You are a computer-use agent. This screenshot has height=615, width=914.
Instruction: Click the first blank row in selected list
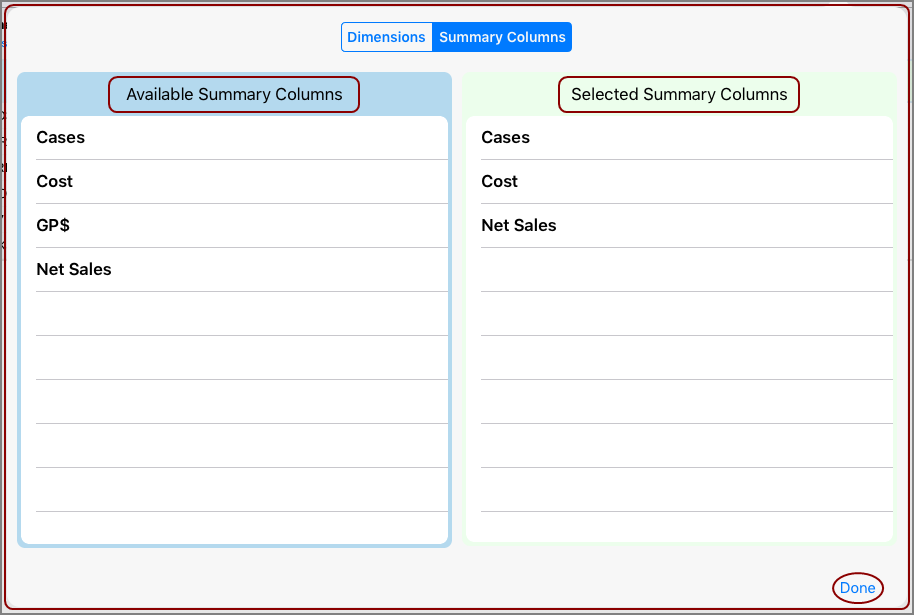coord(685,268)
